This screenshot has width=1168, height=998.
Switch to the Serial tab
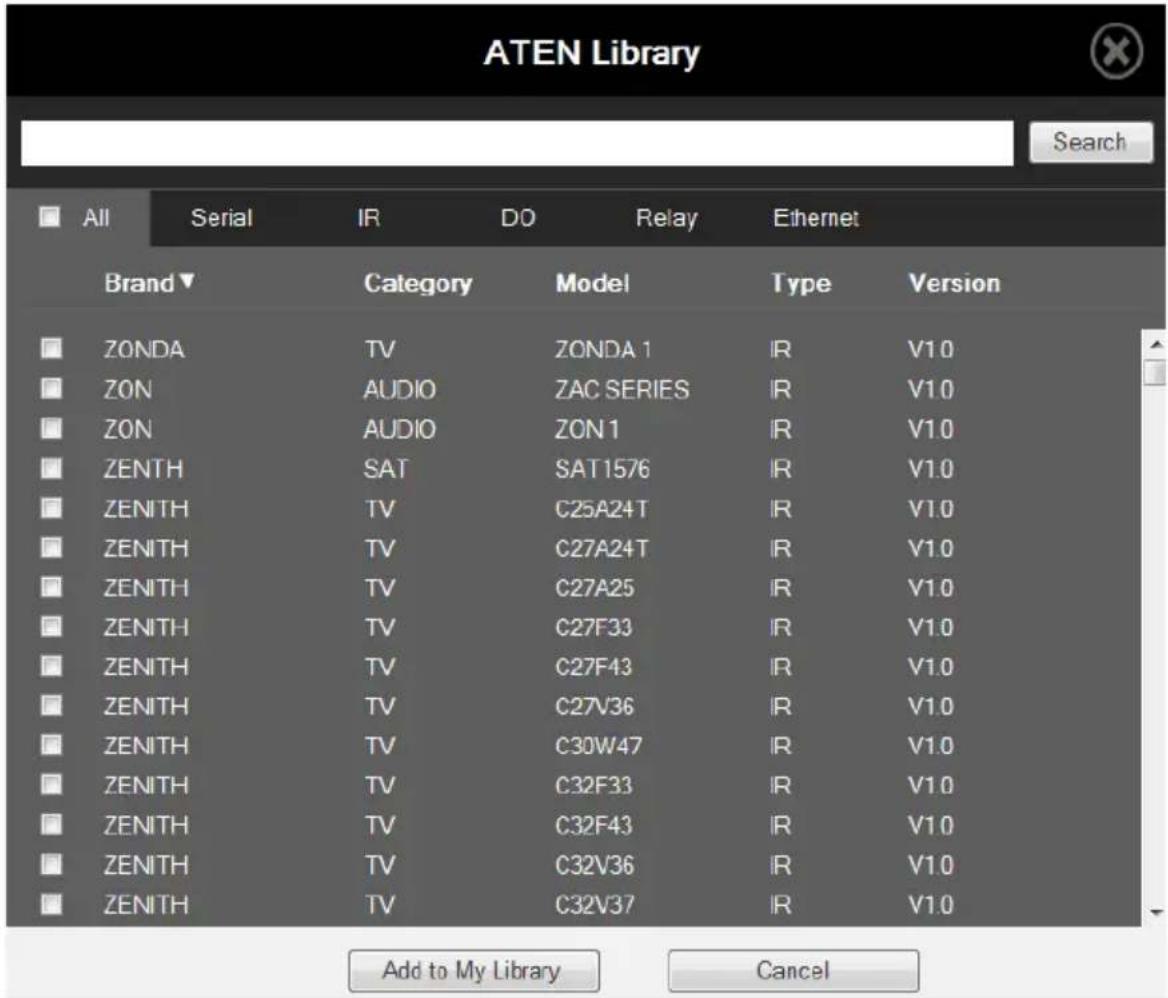tap(221, 218)
